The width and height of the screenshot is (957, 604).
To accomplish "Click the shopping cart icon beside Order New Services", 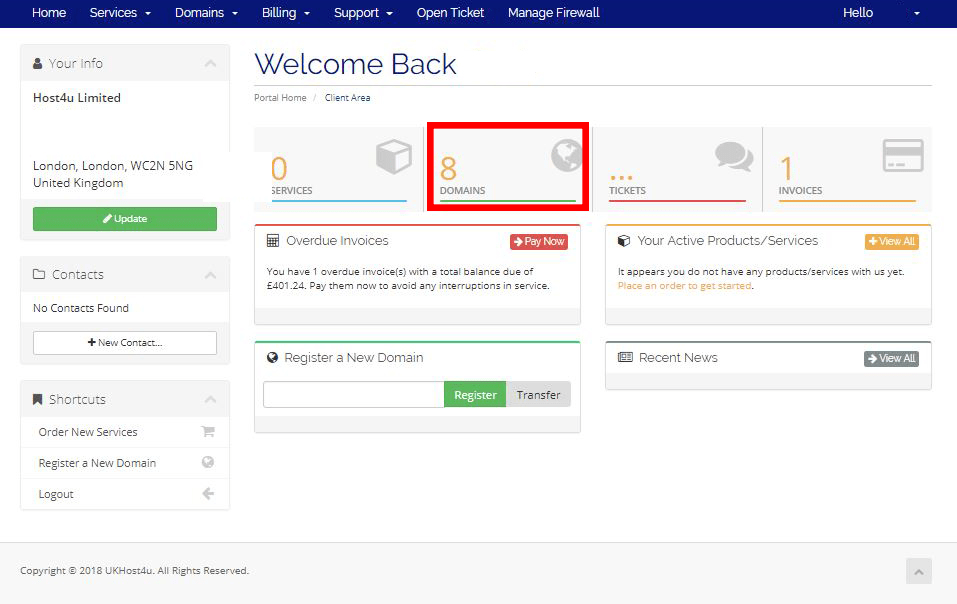I will coord(208,431).
